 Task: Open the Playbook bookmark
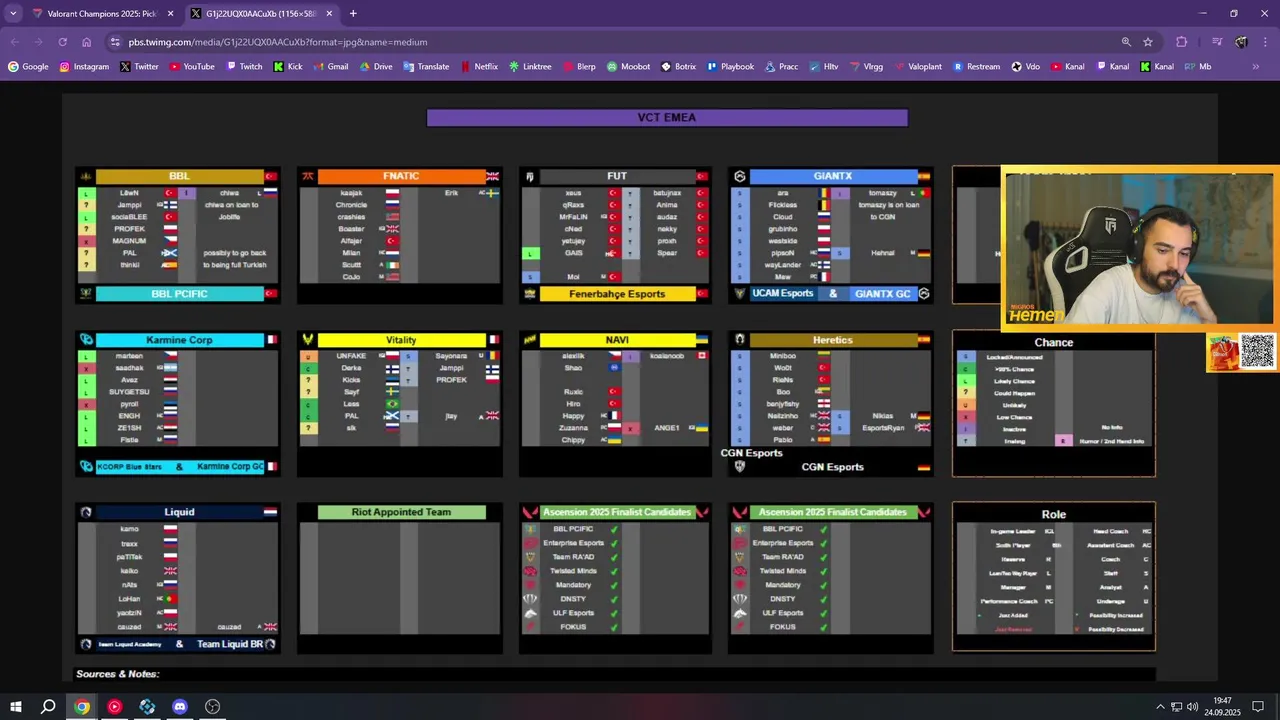(x=730, y=67)
